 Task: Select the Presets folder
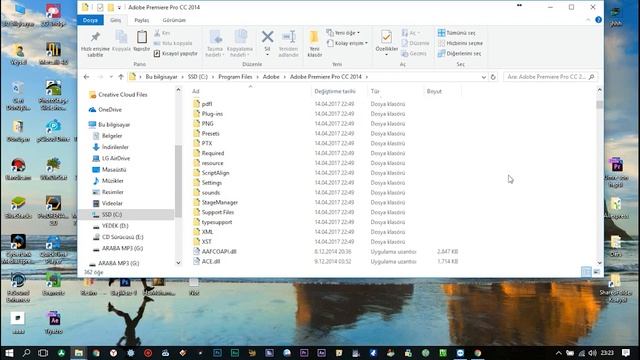[206, 133]
